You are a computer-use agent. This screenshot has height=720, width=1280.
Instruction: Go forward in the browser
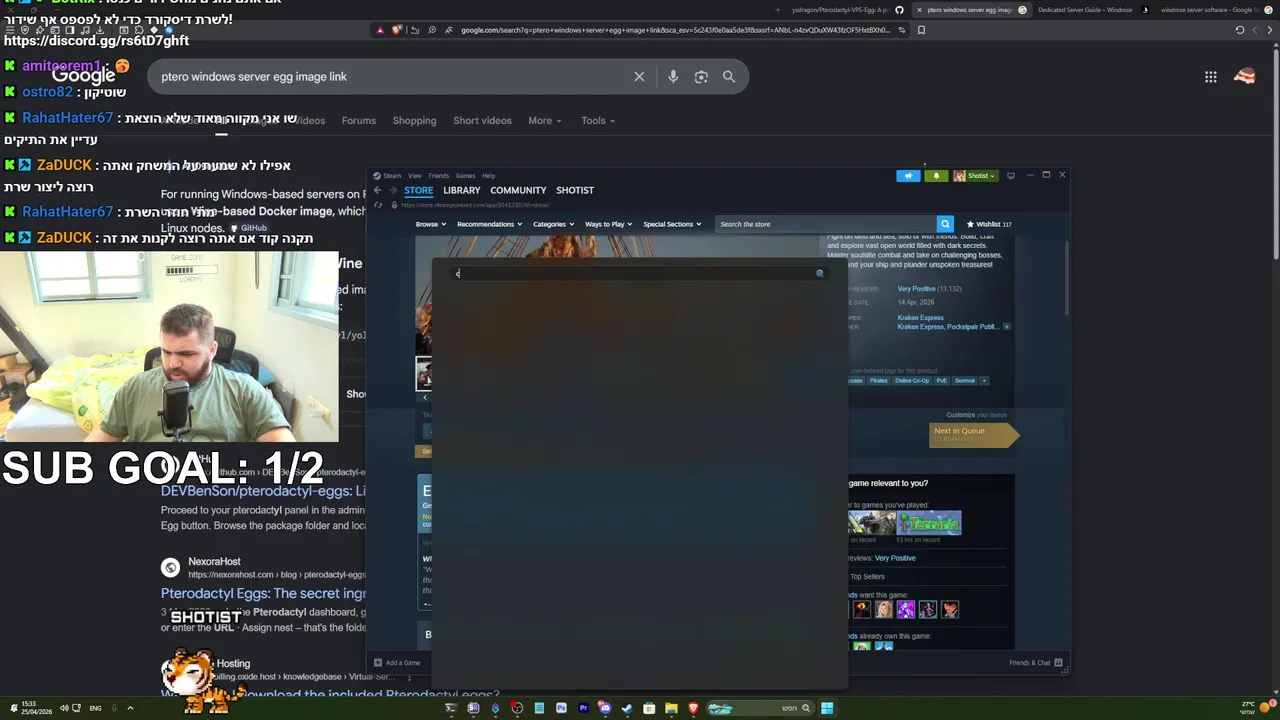[1272, 30]
